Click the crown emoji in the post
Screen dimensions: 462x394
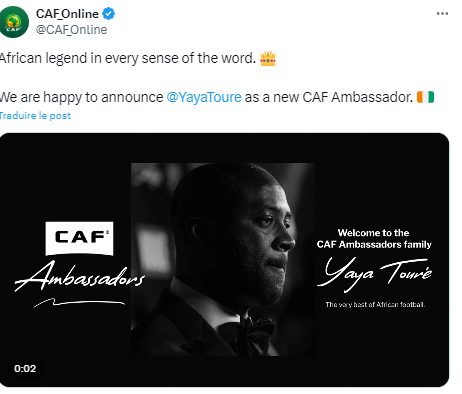[x=268, y=58]
